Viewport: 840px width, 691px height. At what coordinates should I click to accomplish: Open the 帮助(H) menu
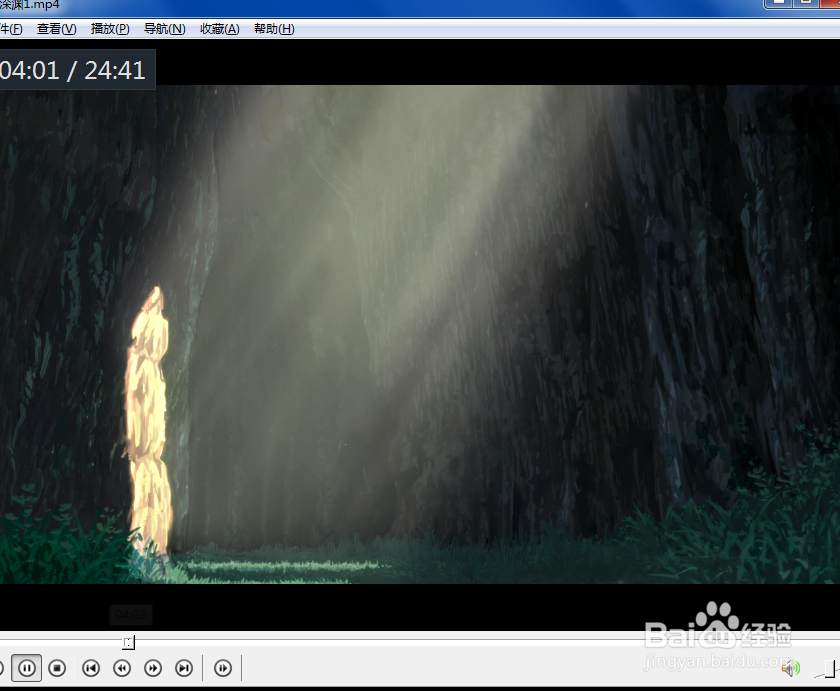tap(274, 29)
